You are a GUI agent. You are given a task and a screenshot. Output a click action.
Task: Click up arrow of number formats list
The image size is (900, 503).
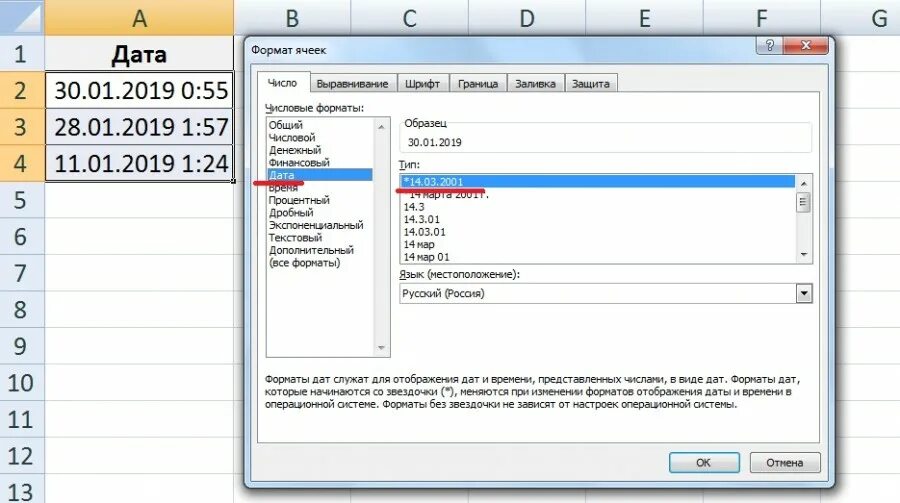[381, 126]
